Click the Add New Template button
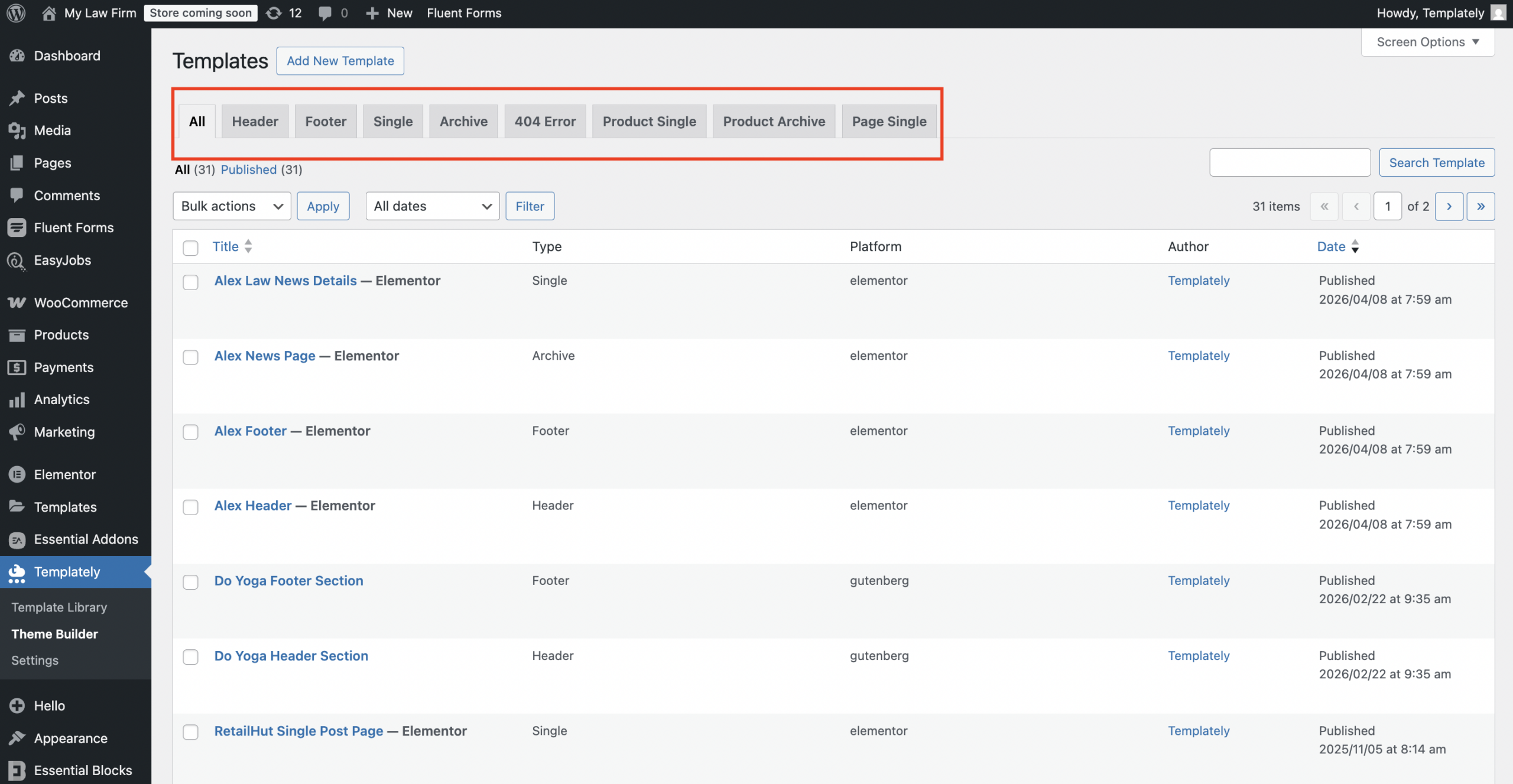This screenshot has width=1513, height=784. (x=340, y=61)
